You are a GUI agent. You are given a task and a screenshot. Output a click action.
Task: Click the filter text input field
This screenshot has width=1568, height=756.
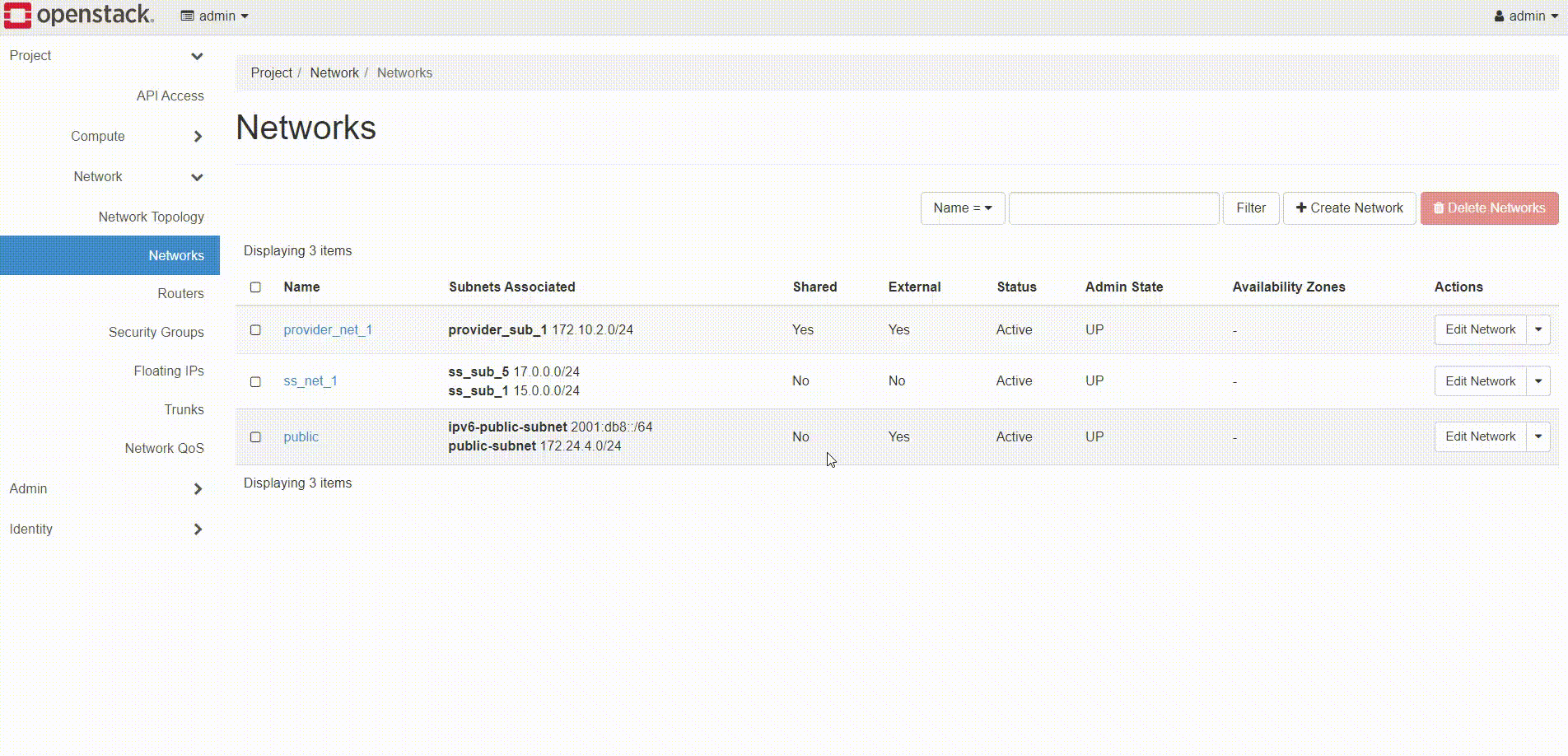[1113, 208]
